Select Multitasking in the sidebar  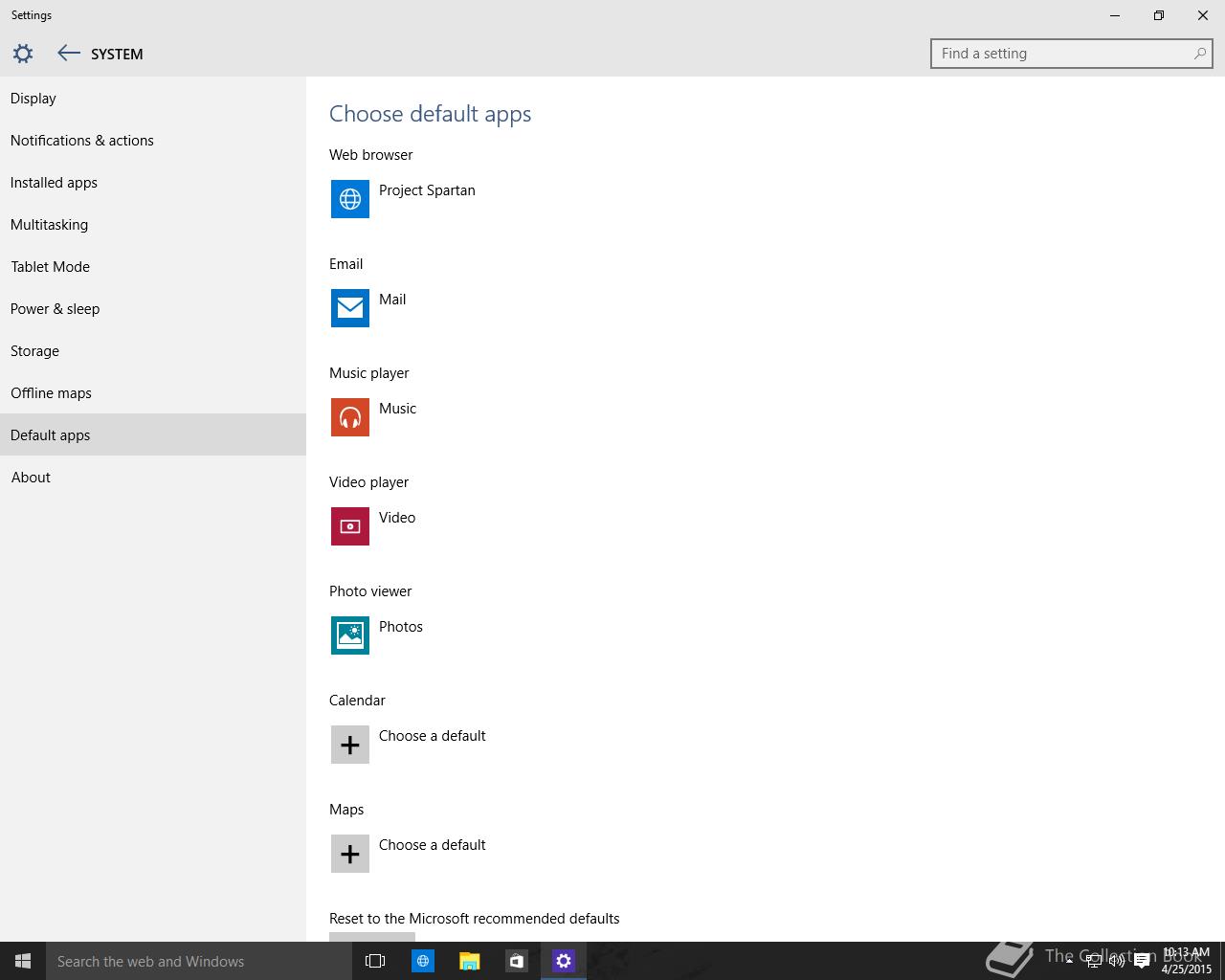[x=153, y=224]
